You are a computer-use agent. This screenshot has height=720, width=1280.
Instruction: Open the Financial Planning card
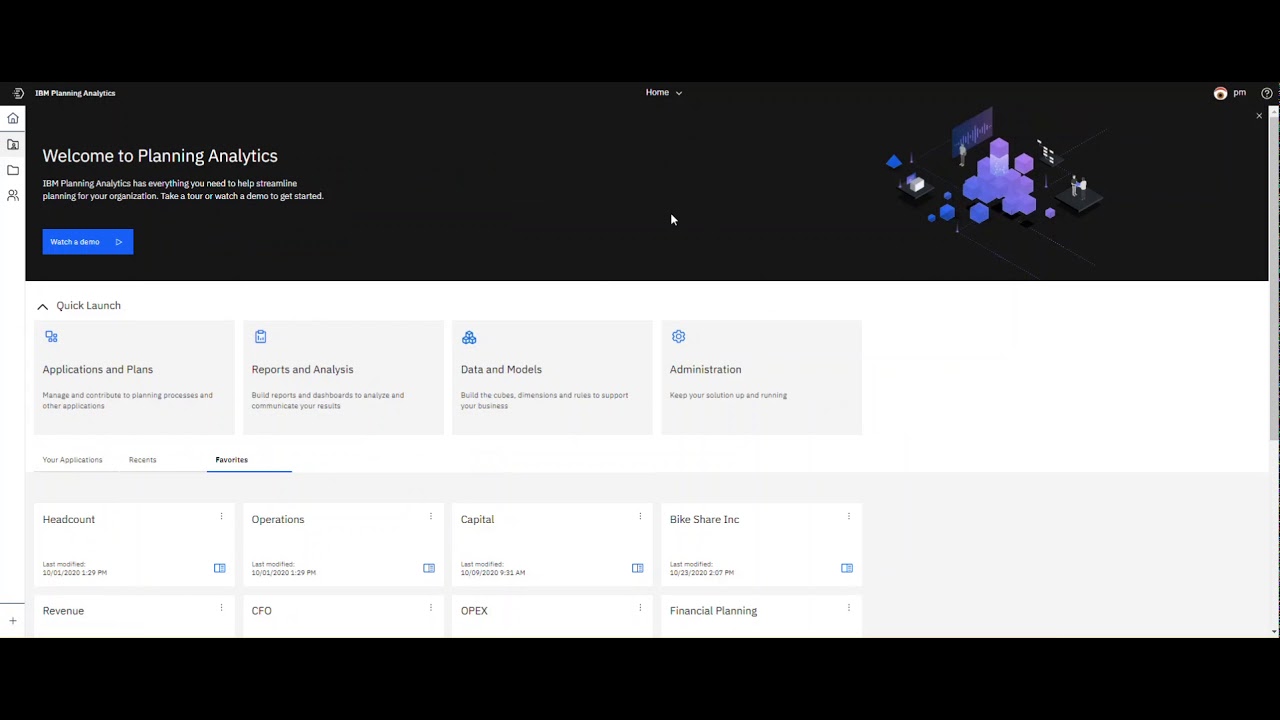[x=761, y=617]
